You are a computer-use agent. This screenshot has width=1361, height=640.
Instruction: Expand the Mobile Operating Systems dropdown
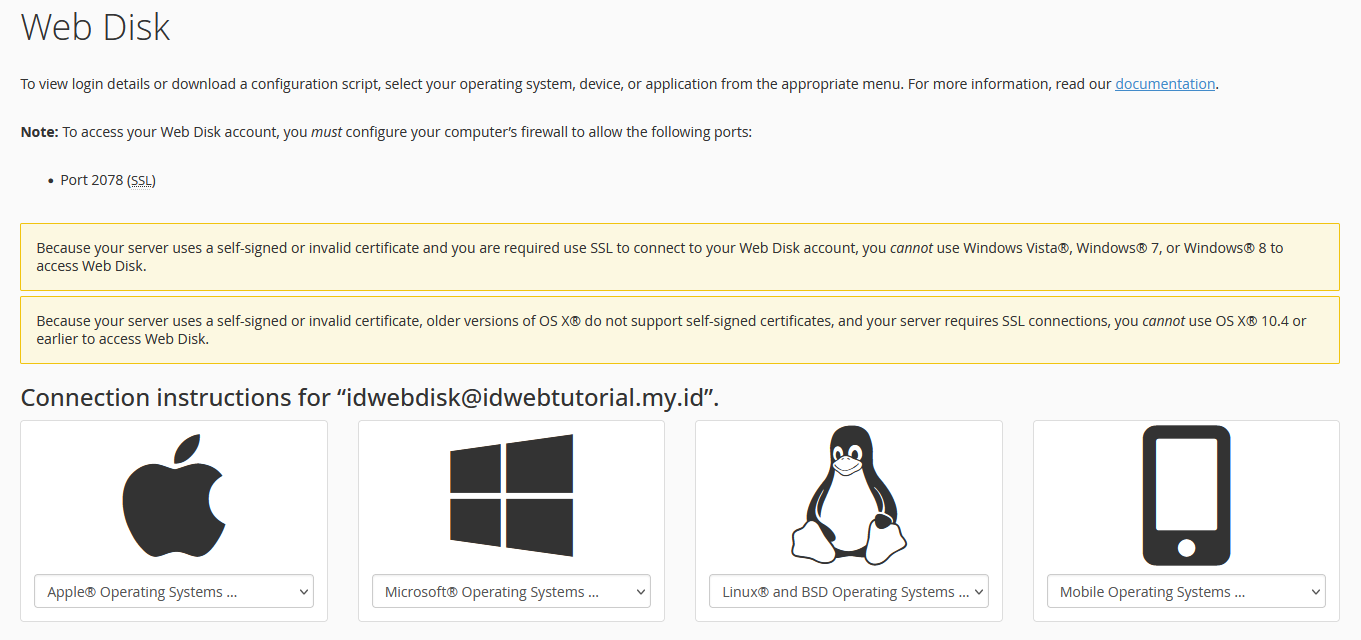[x=1186, y=591]
